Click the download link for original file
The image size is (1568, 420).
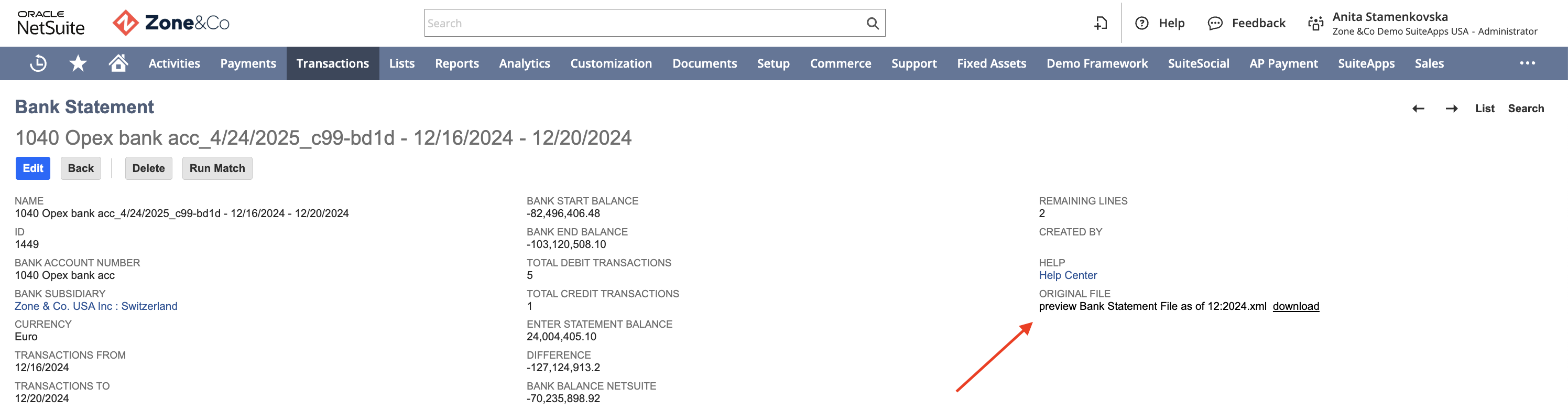tap(1295, 306)
